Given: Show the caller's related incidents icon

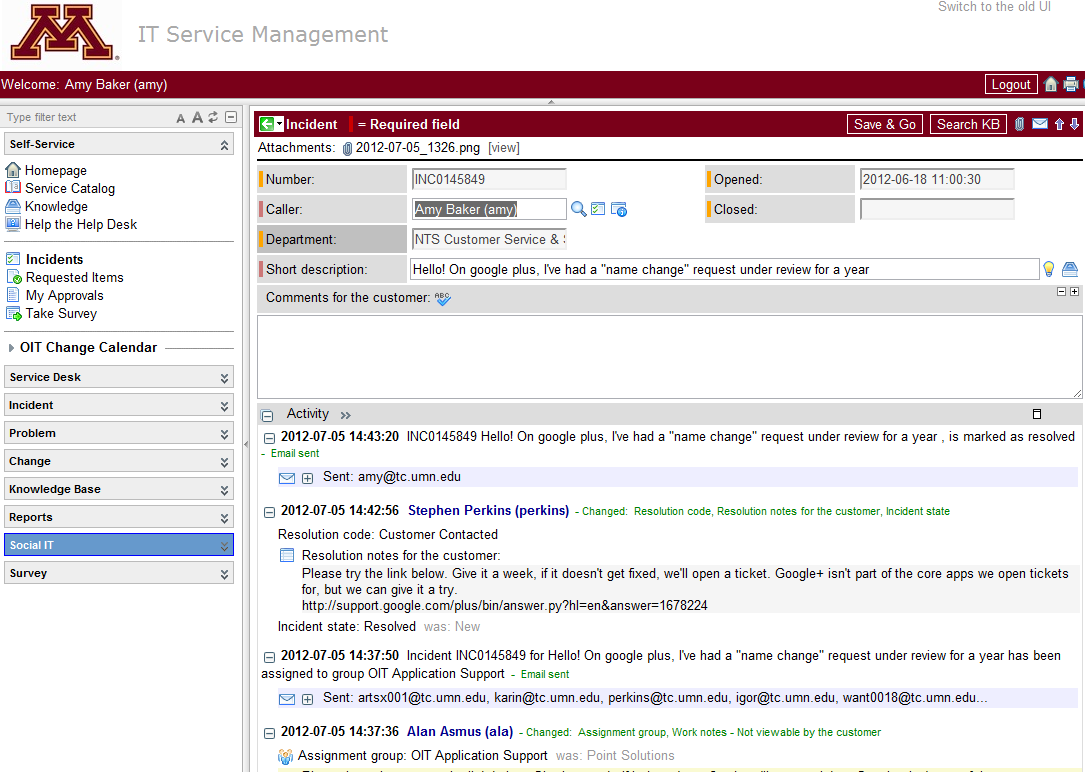Looking at the screenshot, I should pyautogui.click(x=598, y=209).
